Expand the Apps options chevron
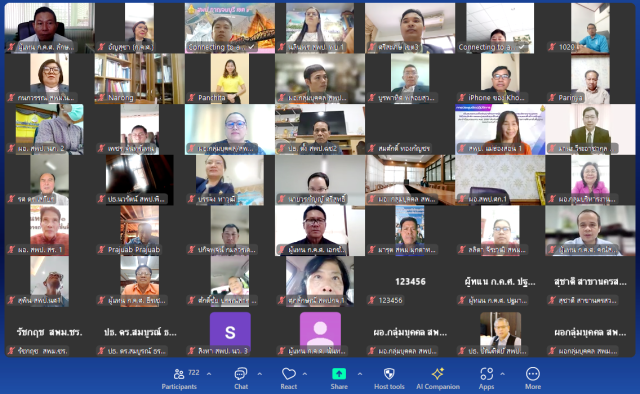This screenshot has width=640, height=394. coord(502,374)
